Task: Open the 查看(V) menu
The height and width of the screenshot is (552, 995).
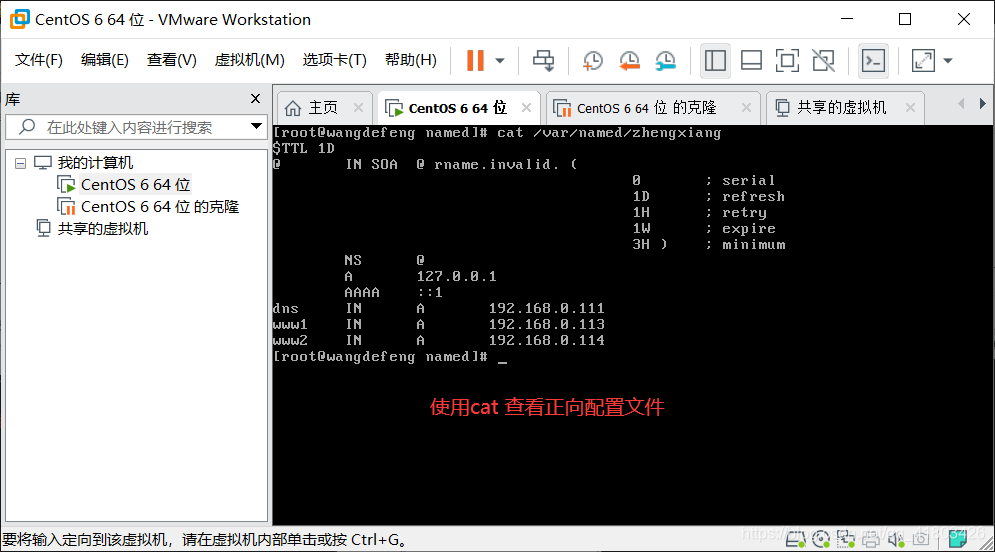Action: 172,60
